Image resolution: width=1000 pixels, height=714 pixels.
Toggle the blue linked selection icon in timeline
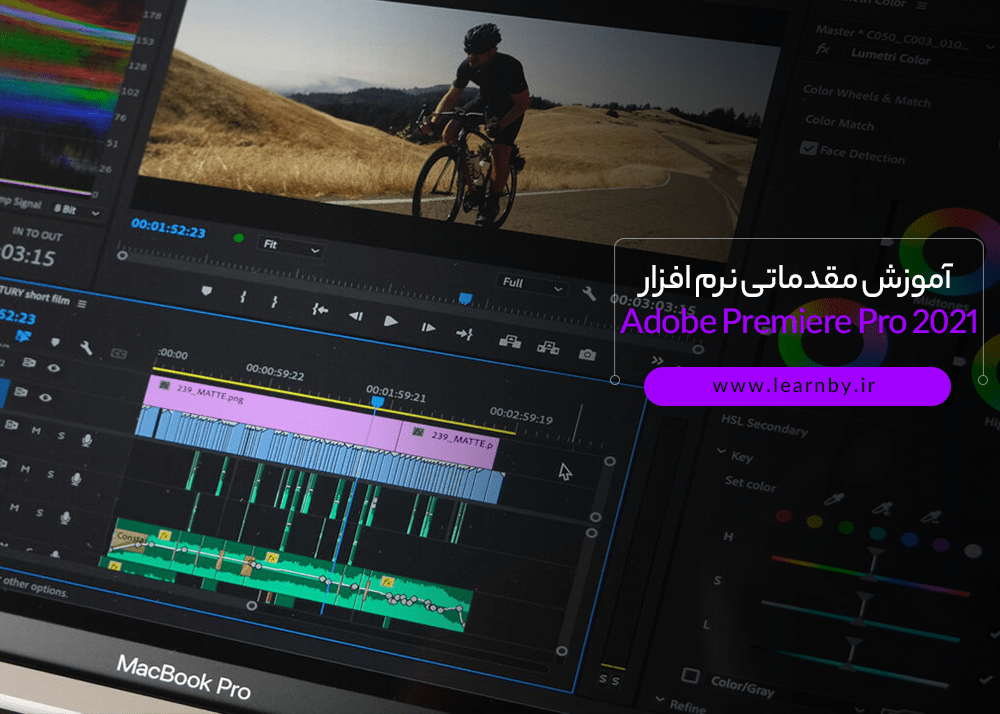(x=24, y=336)
